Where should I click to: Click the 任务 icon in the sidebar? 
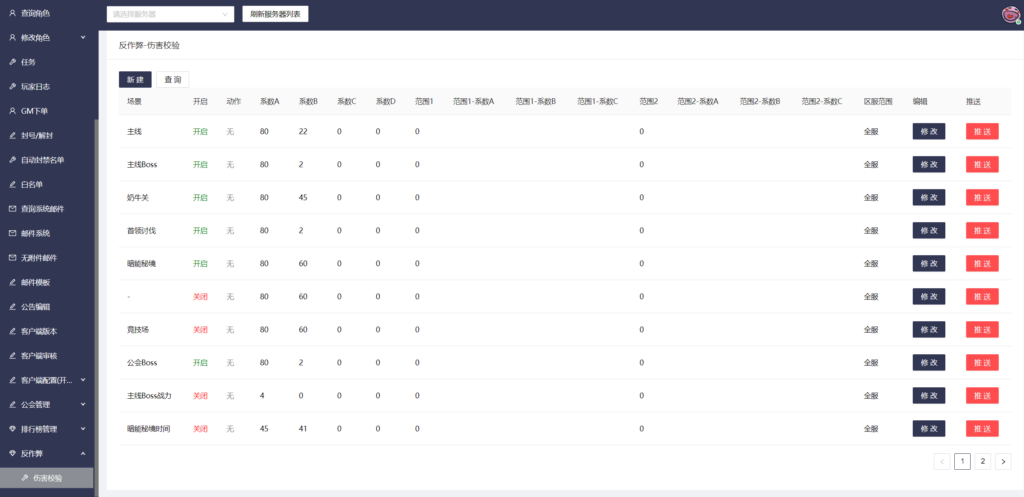click(x=12, y=62)
